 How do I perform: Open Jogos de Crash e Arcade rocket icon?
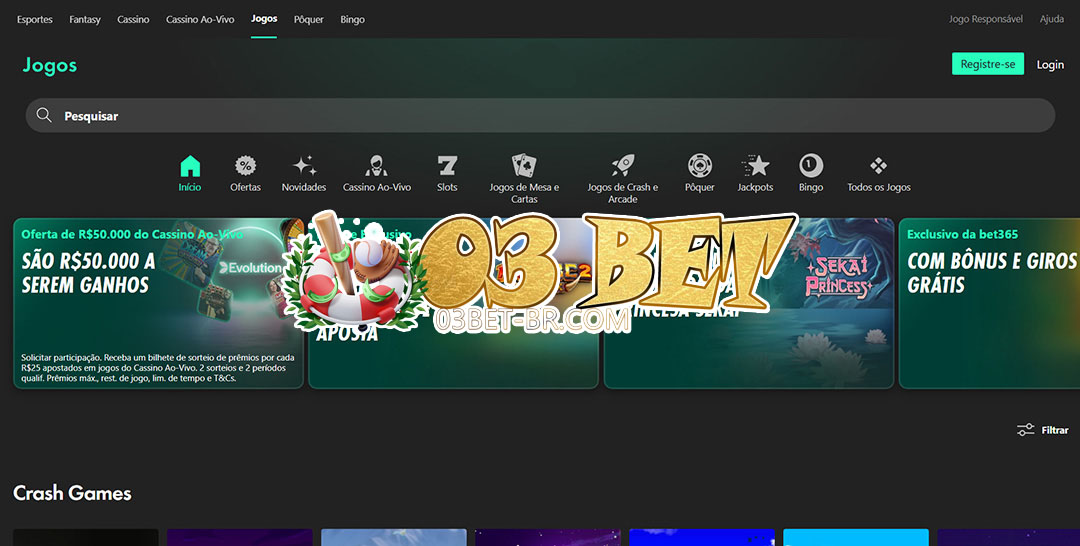point(623,167)
